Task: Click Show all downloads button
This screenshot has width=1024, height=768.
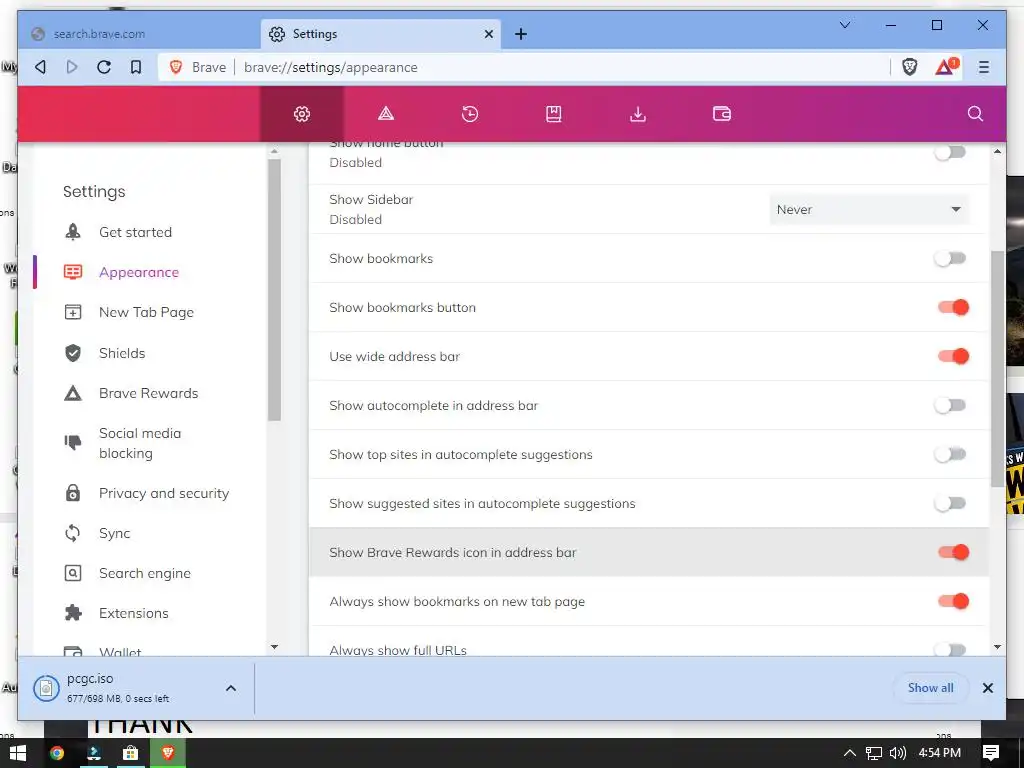Action: click(x=930, y=688)
